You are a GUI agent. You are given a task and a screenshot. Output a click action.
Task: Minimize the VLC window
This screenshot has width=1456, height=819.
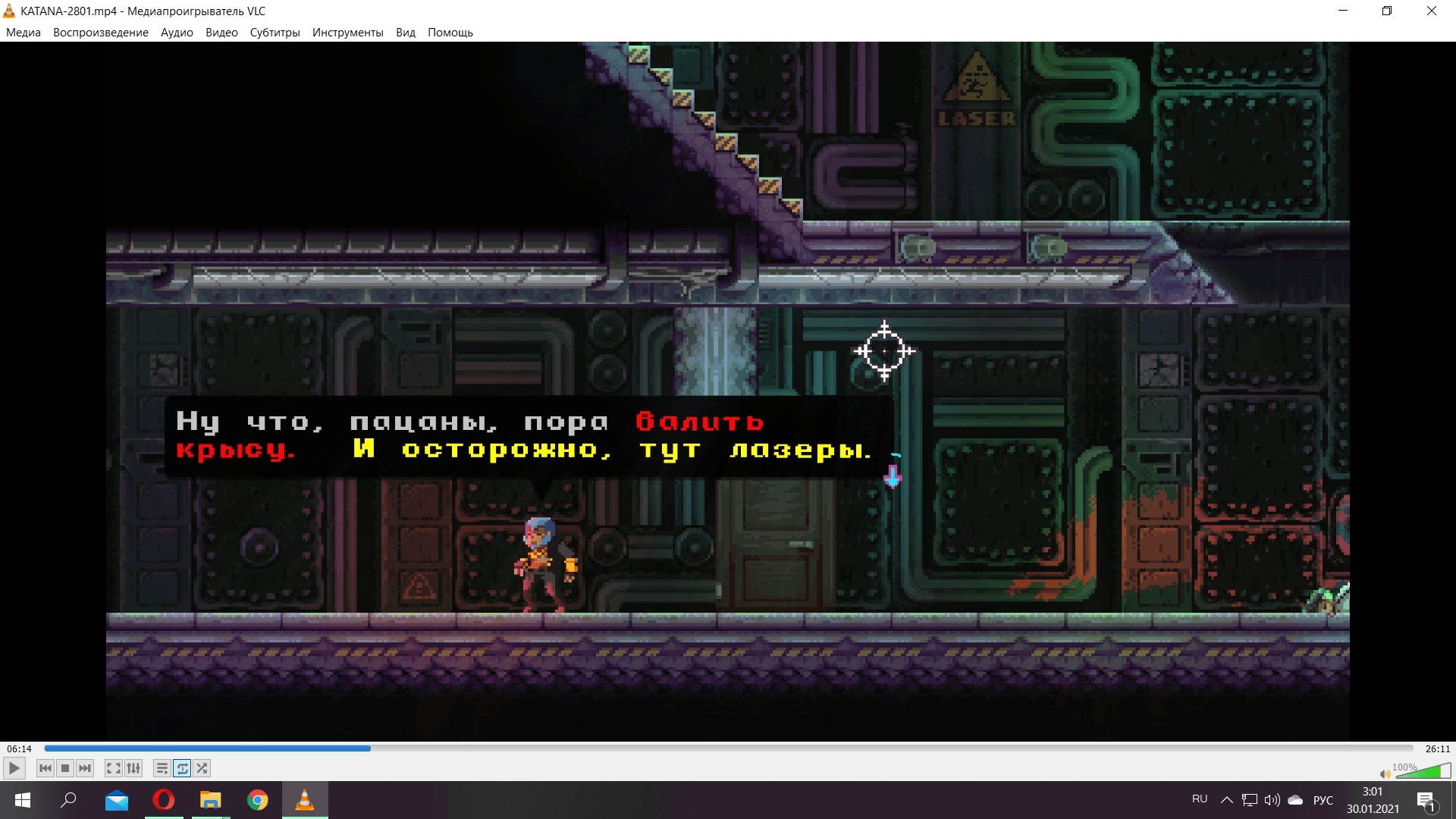coord(1343,11)
